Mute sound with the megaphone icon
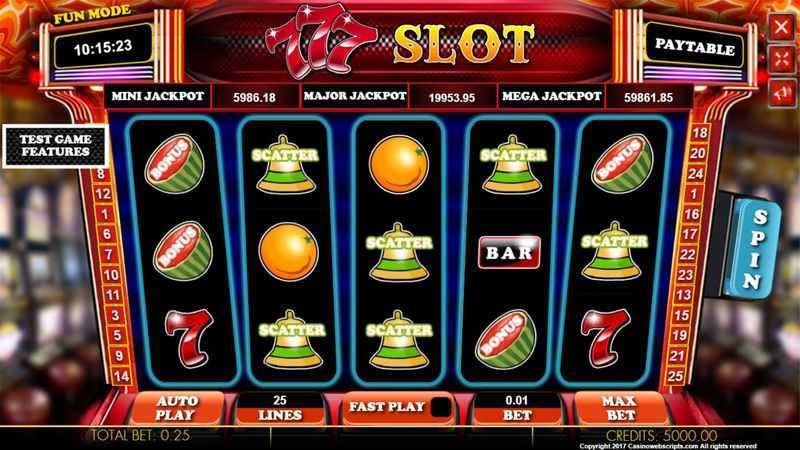The height and width of the screenshot is (450, 800). (x=782, y=93)
